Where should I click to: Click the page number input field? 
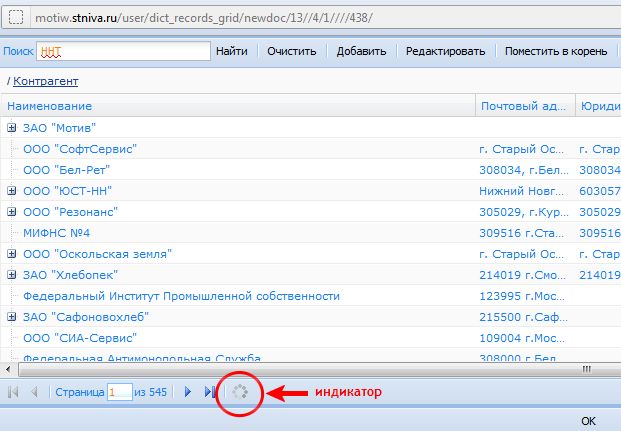(120, 393)
